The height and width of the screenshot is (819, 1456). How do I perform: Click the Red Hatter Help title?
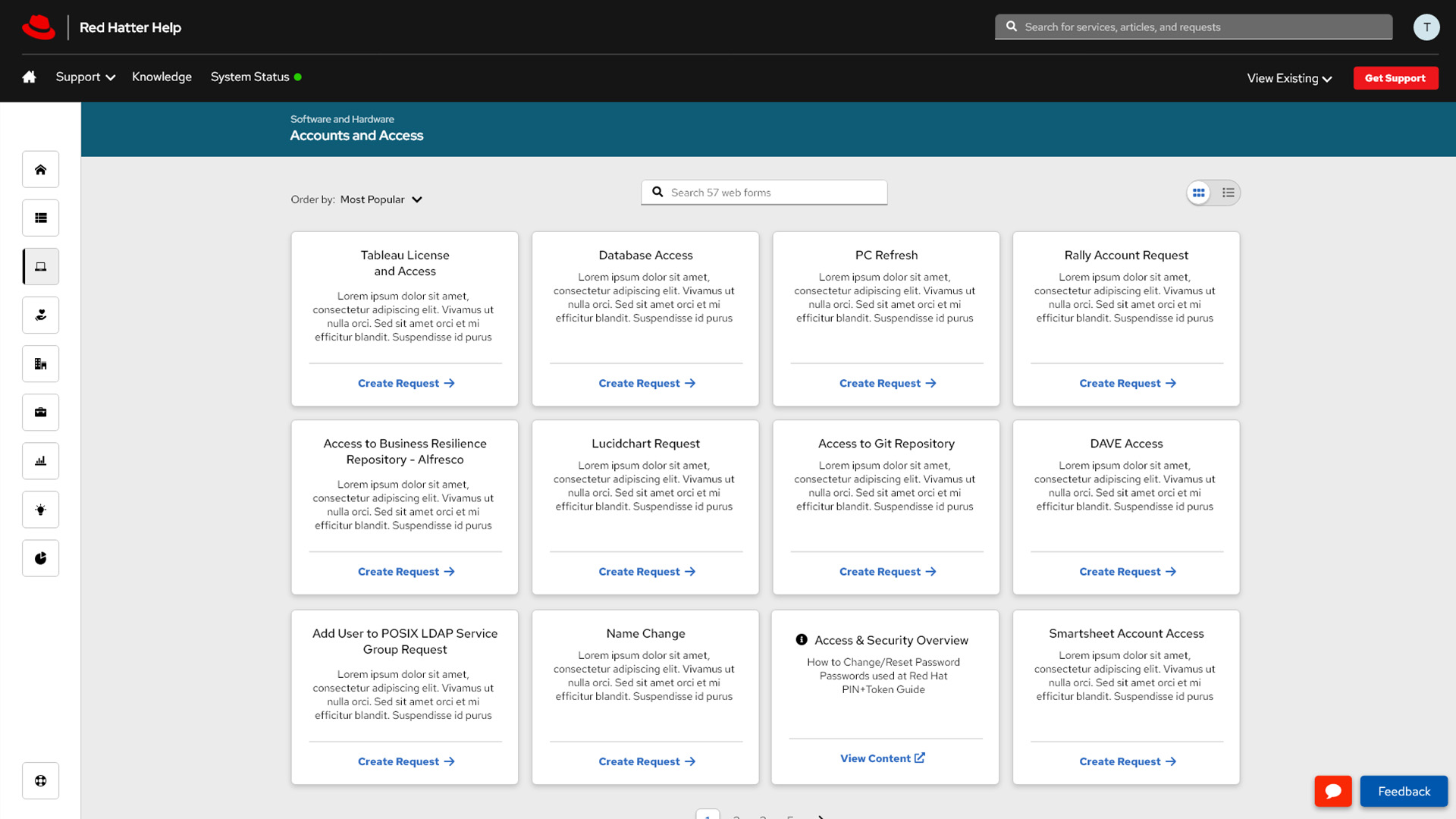130,27
